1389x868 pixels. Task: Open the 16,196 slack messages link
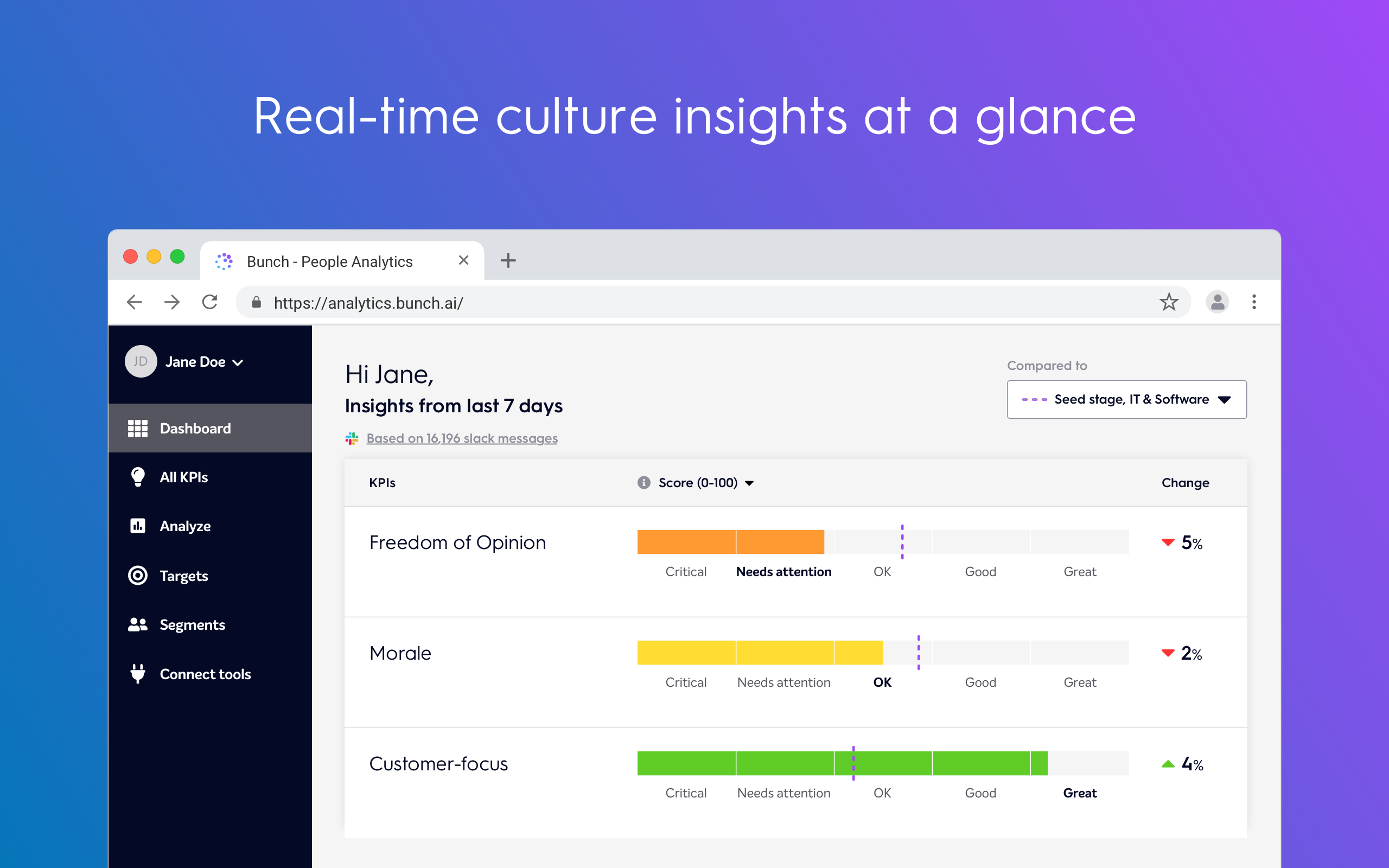pos(462,438)
